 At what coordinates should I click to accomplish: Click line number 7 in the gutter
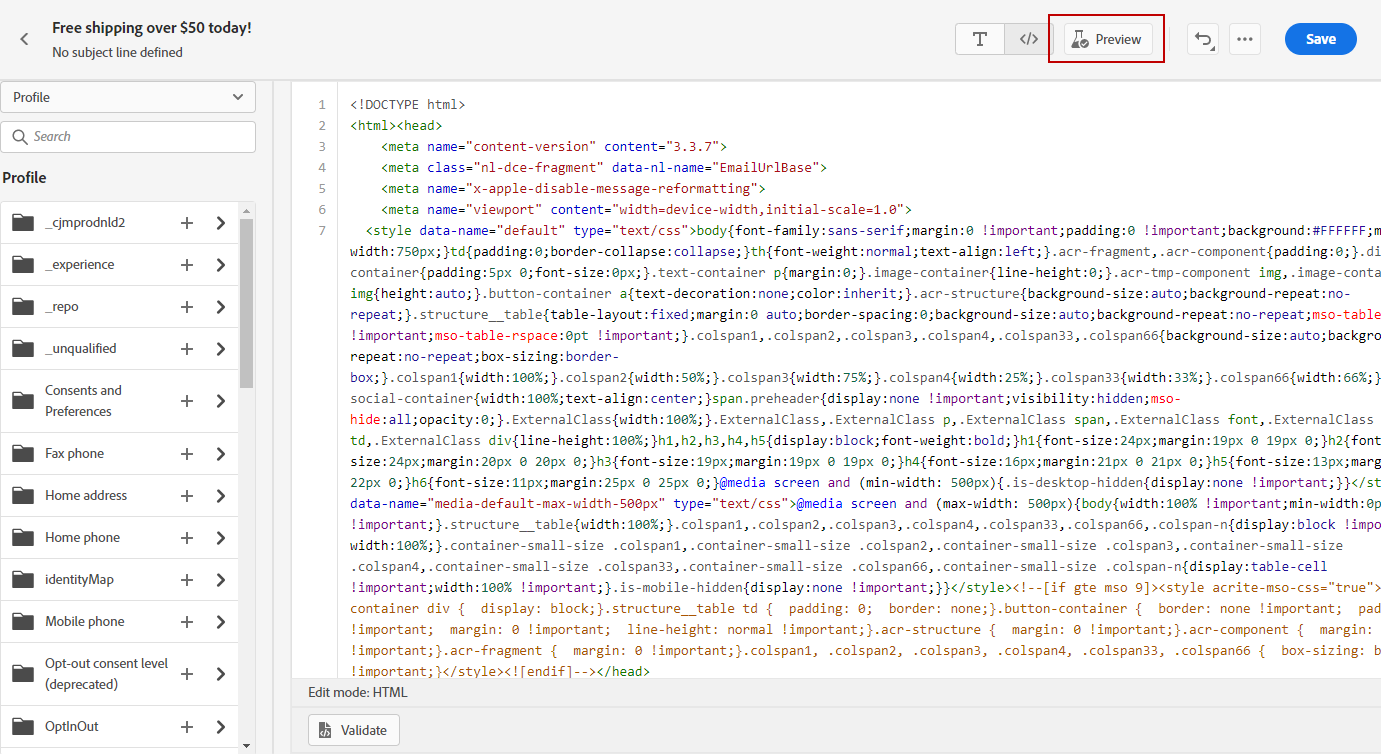tap(322, 231)
